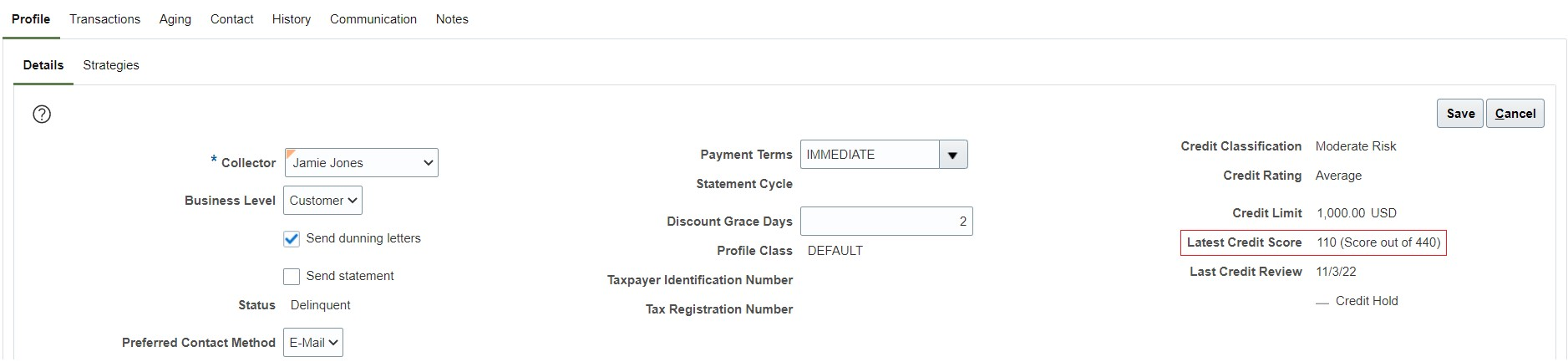
Task: Enable the Send statement checkbox
Action: [292, 277]
